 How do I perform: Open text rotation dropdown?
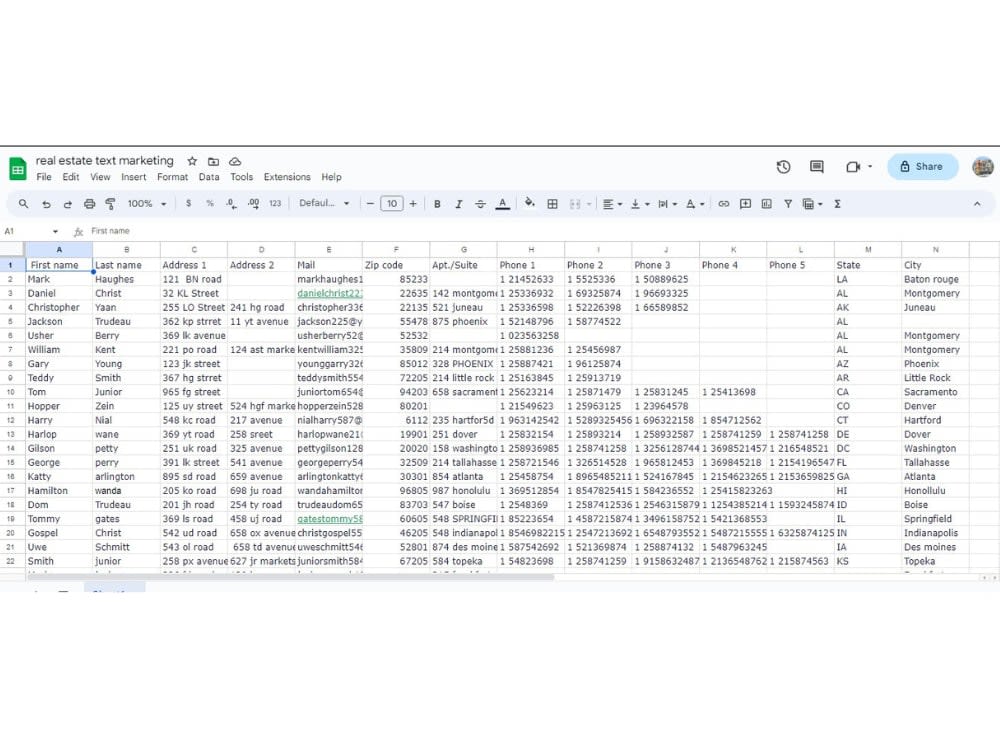pyautogui.click(x=695, y=204)
